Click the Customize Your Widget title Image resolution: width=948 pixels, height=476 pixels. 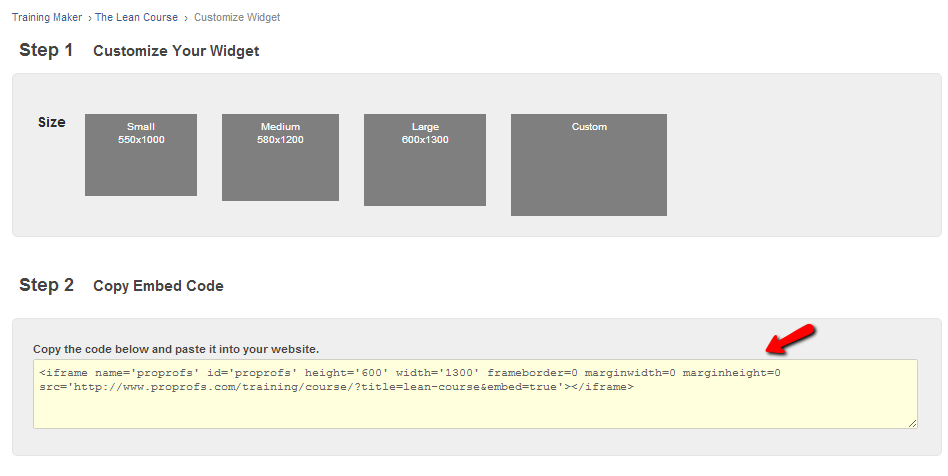coord(176,51)
